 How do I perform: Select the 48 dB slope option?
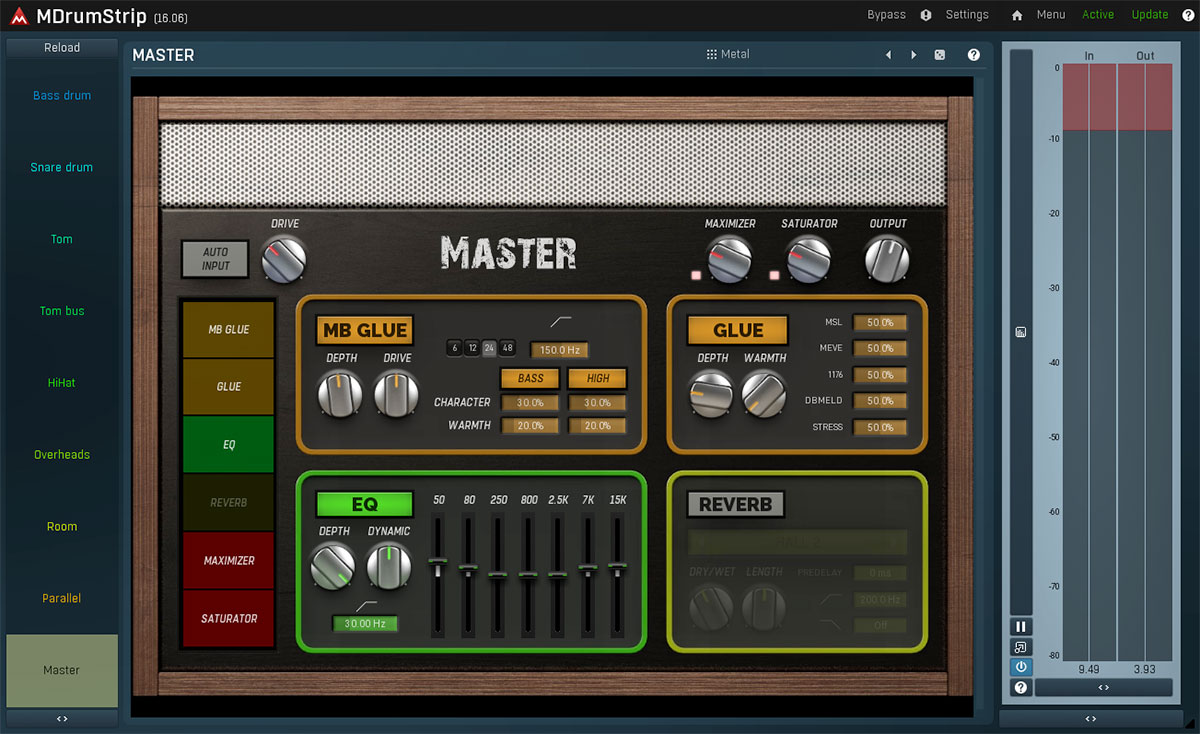(508, 348)
